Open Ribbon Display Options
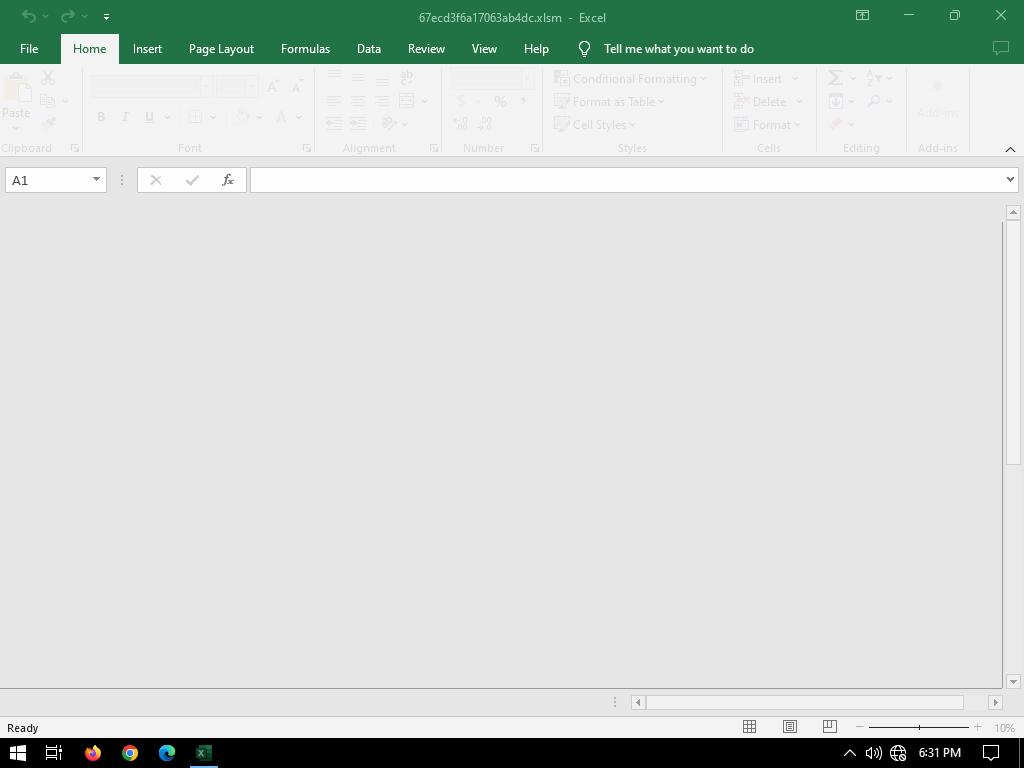Viewport: 1024px width, 768px height. (862, 15)
